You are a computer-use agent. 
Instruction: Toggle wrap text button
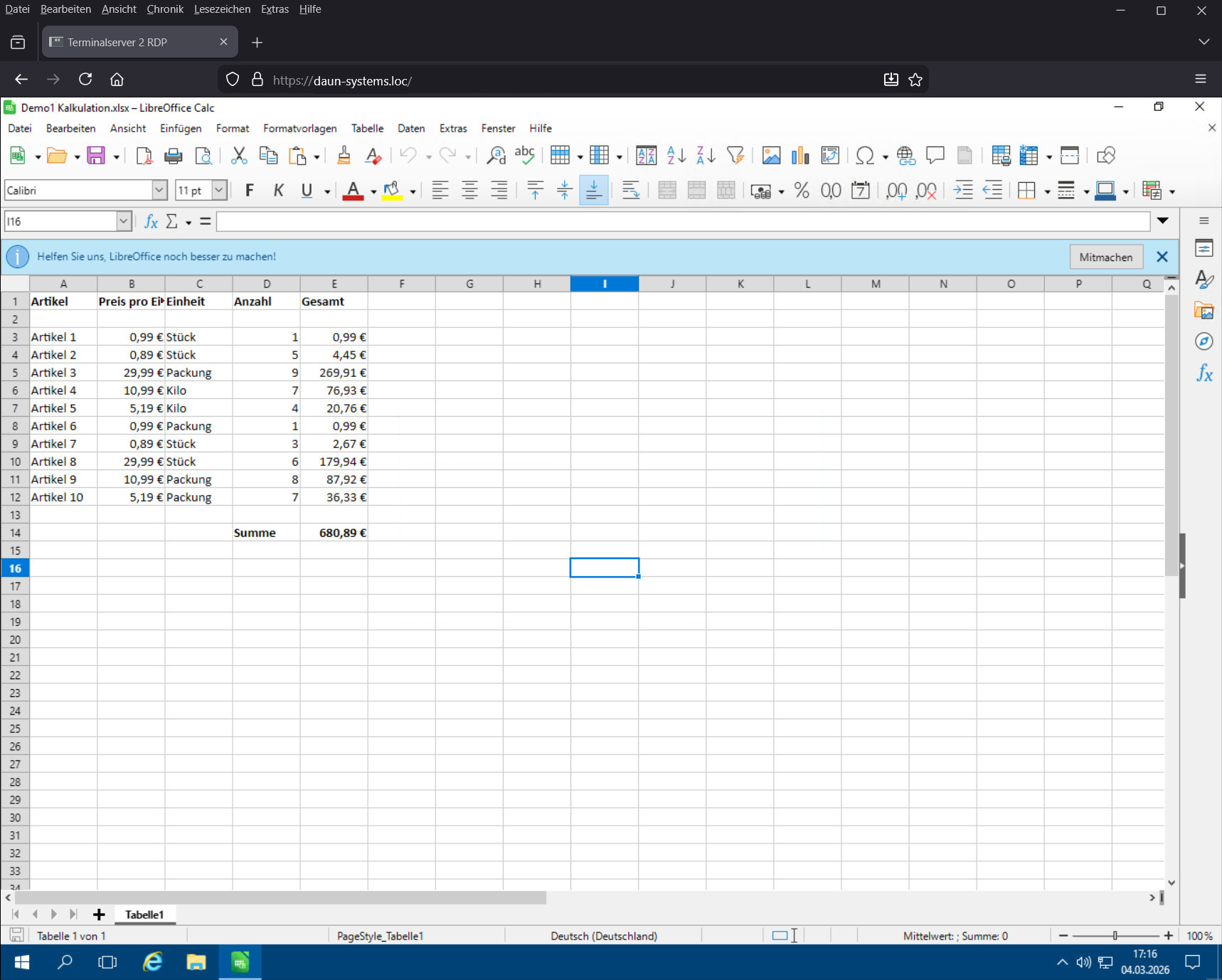tap(630, 191)
